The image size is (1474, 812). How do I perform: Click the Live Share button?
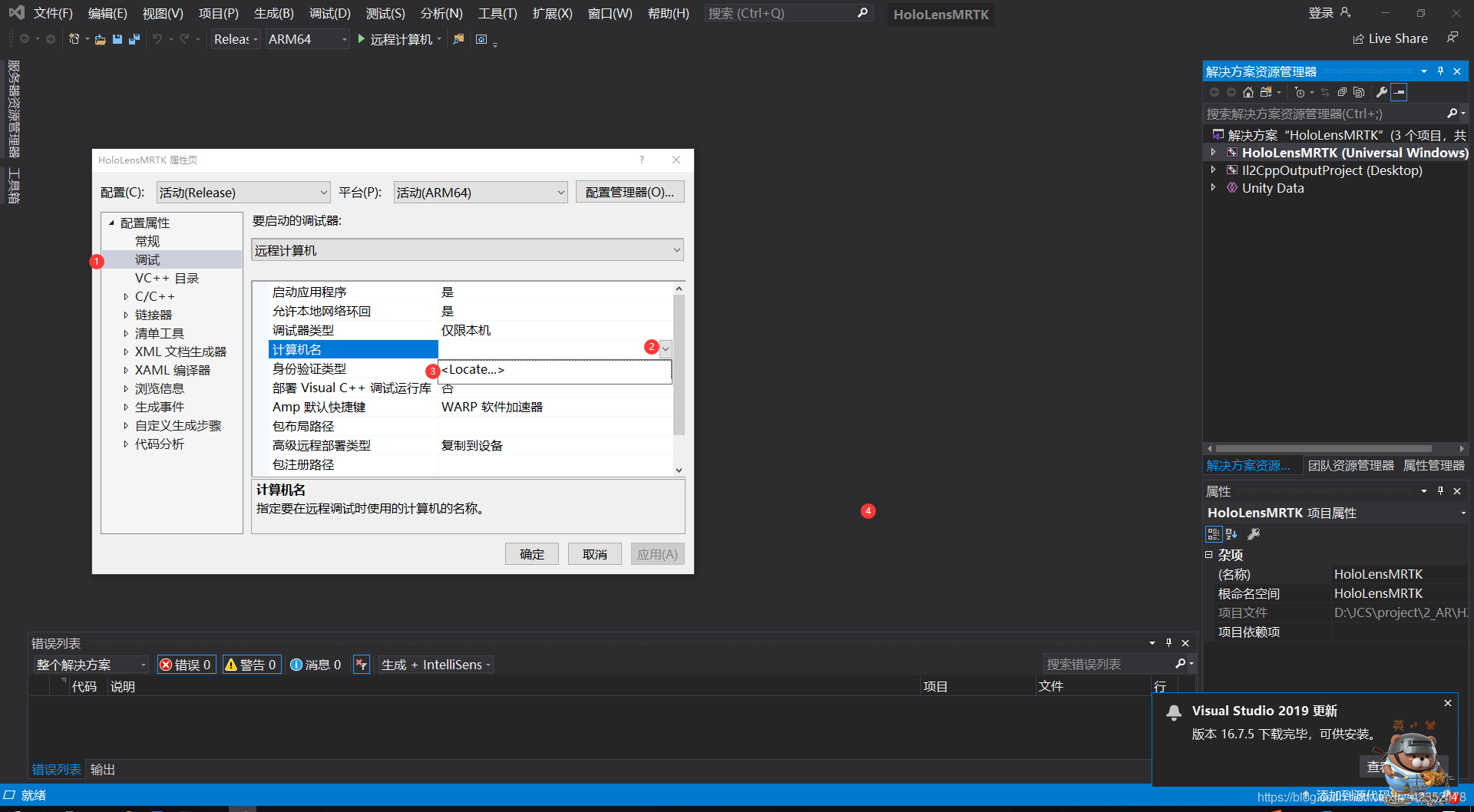pyautogui.click(x=1390, y=38)
